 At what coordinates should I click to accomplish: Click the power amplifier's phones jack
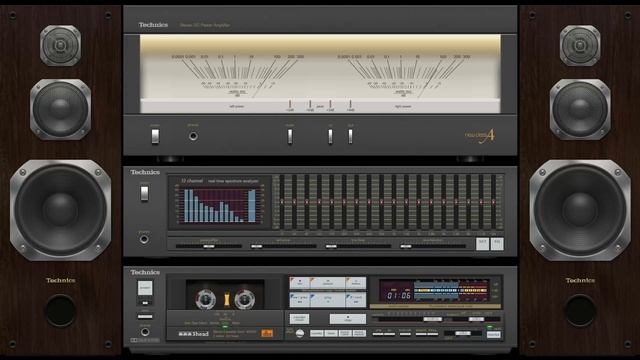pyautogui.click(x=193, y=136)
